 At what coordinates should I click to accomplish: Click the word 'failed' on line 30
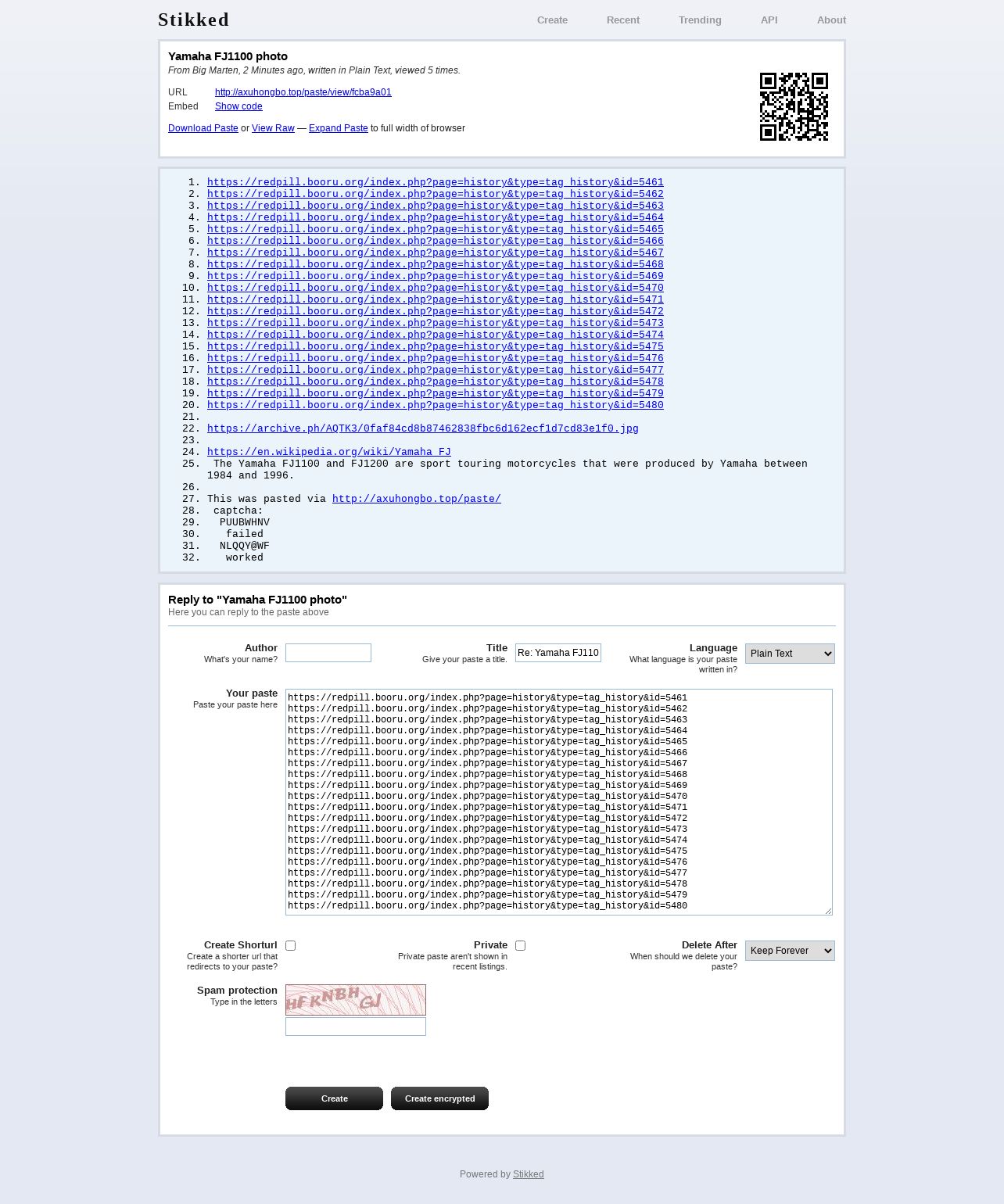pos(245,534)
